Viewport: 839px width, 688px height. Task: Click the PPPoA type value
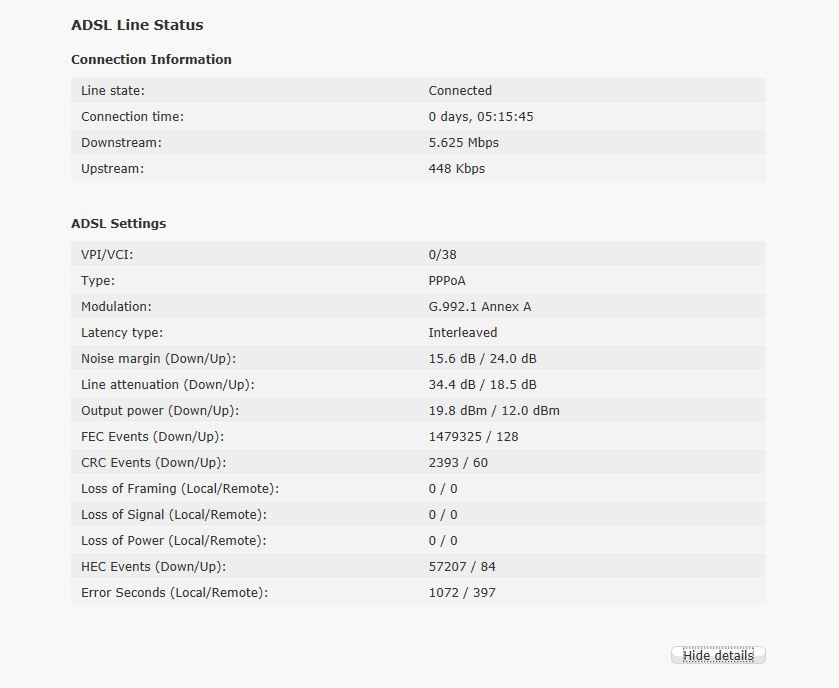(x=447, y=281)
